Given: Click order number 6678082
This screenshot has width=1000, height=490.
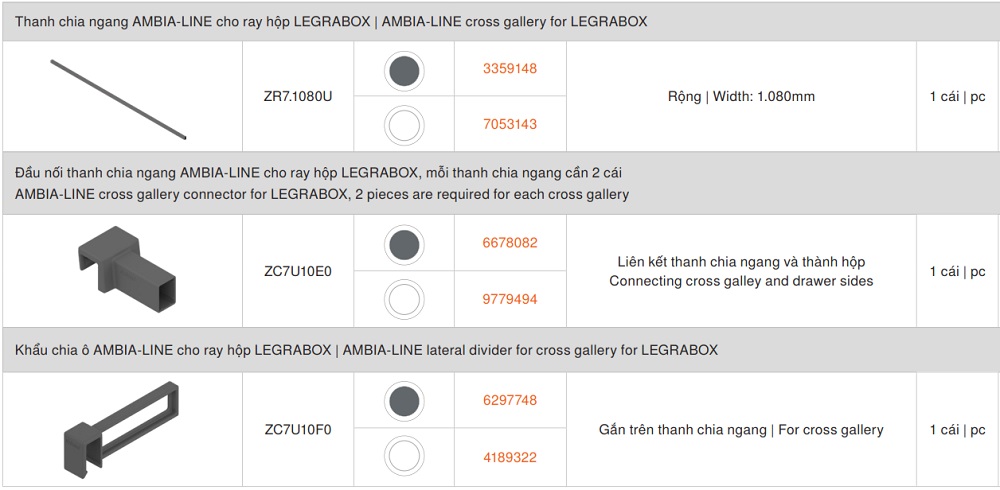Looking at the screenshot, I should tap(510, 243).
